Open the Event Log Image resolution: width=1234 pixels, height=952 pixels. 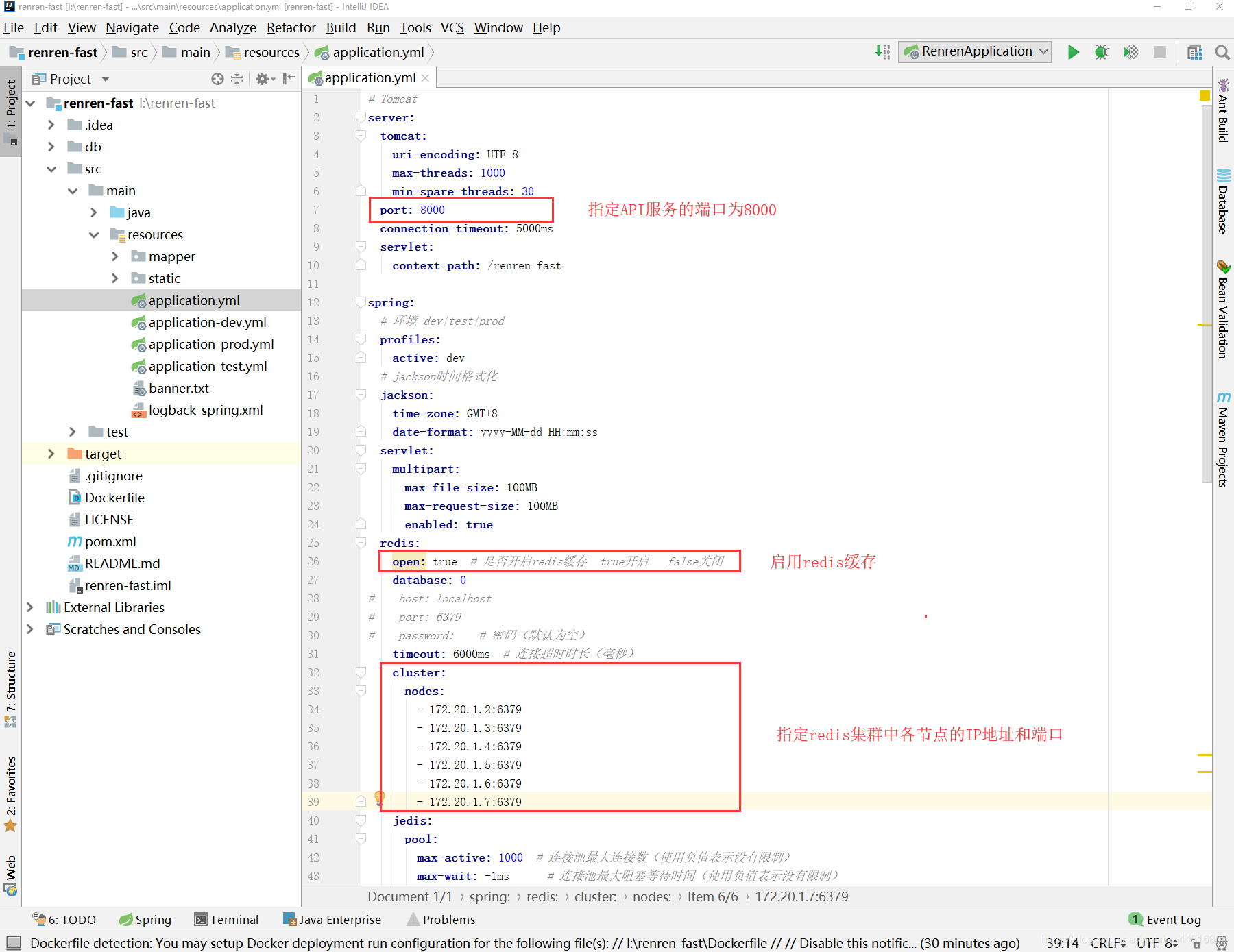pos(1165,920)
